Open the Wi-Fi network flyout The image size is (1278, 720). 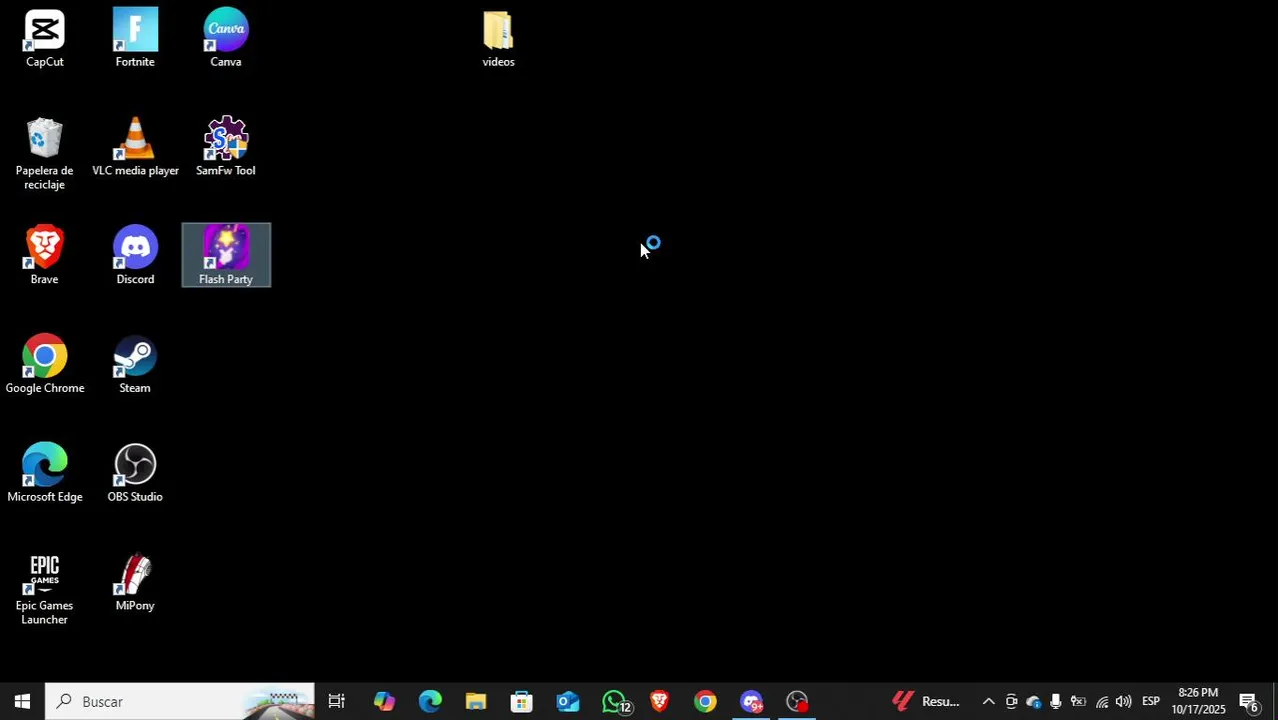click(1101, 702)
